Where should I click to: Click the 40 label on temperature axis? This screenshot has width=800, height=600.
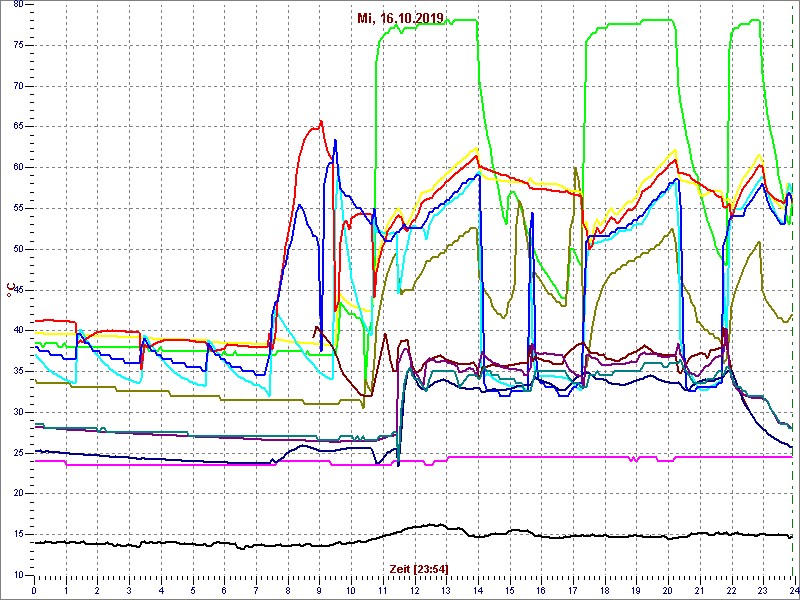tap(17, 330)
